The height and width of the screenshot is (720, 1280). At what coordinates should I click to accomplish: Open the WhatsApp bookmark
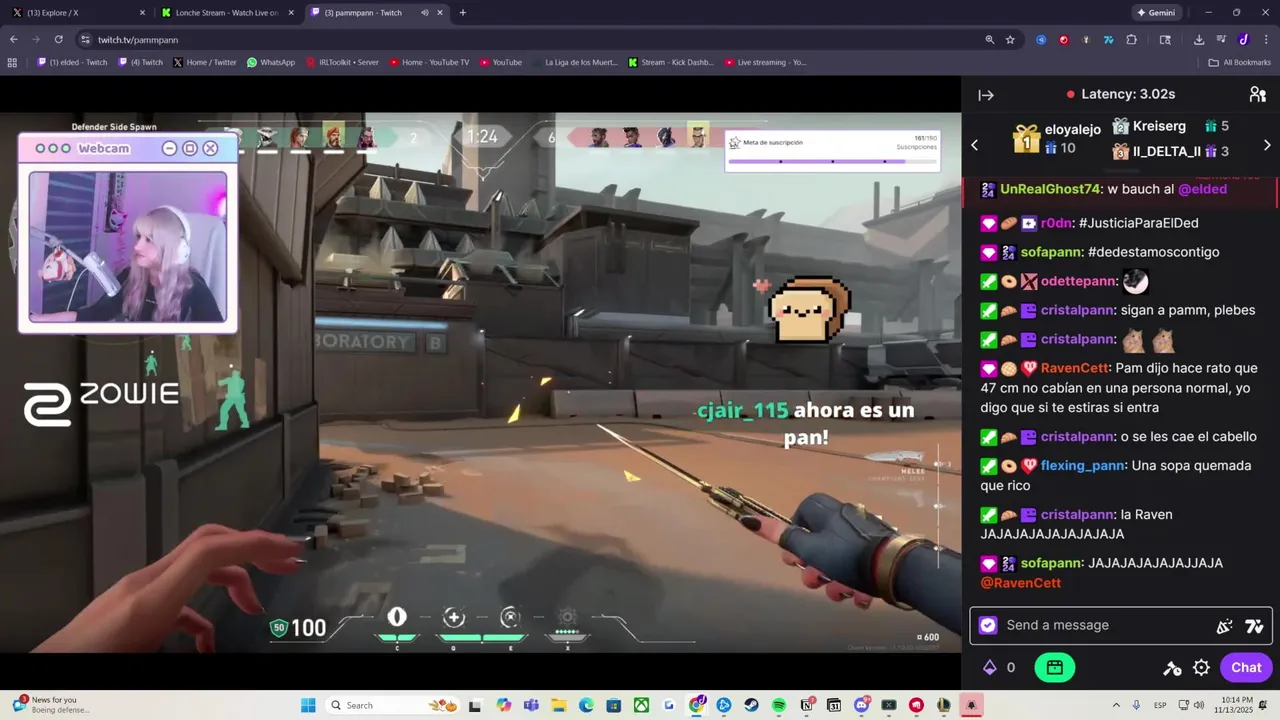[x=271, y=62]
